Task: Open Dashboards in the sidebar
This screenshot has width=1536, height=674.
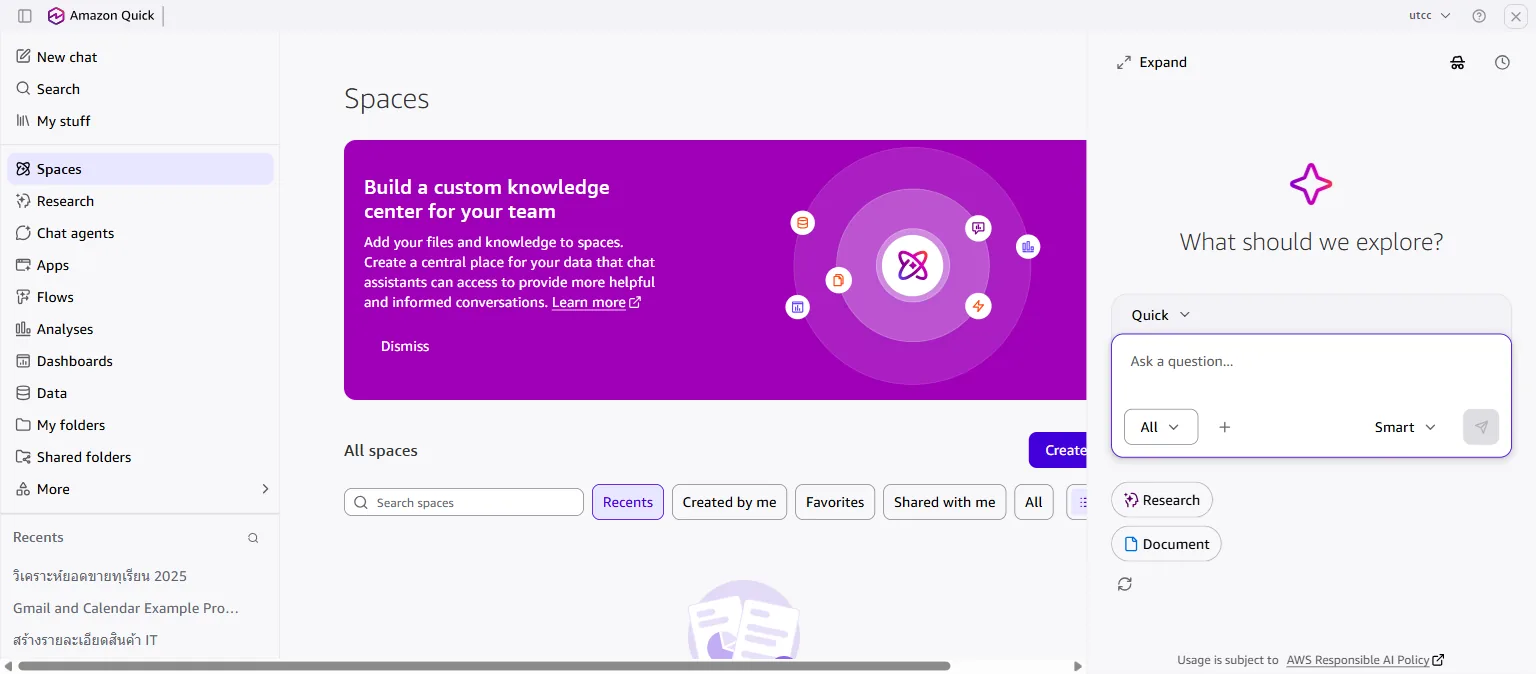Action: click(140, 361)
